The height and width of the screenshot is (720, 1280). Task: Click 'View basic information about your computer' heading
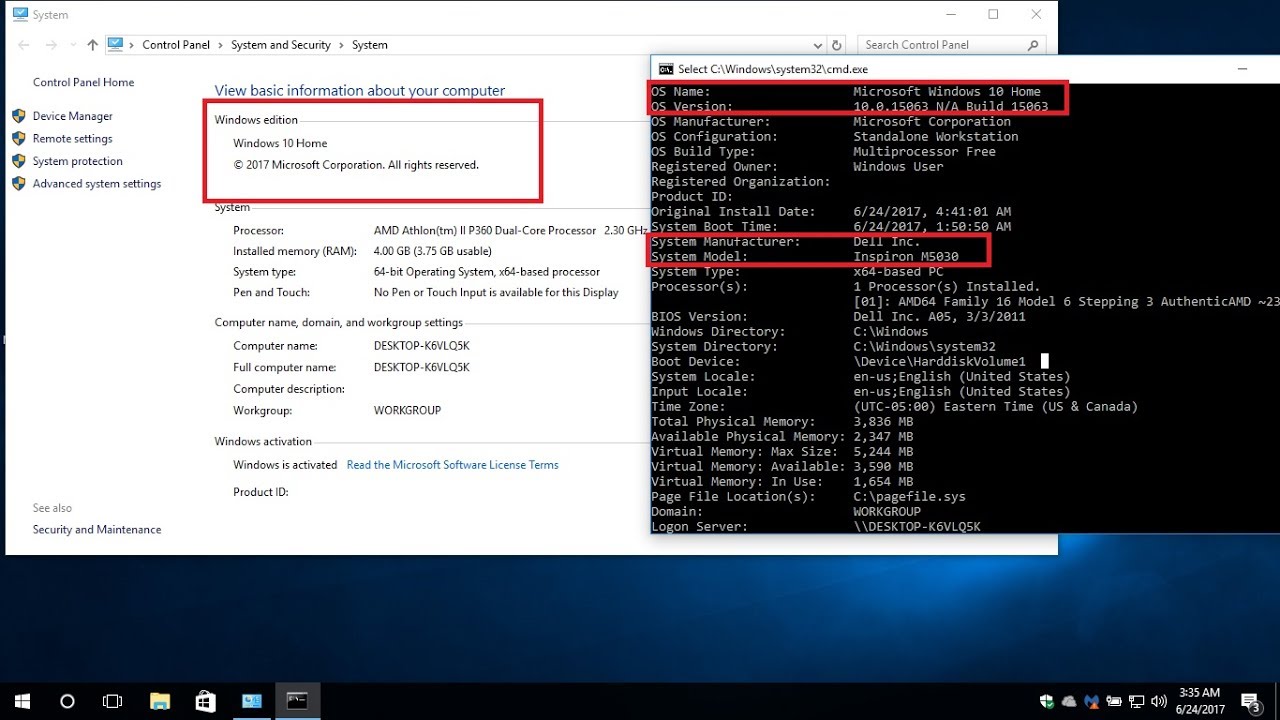[360, 91]
